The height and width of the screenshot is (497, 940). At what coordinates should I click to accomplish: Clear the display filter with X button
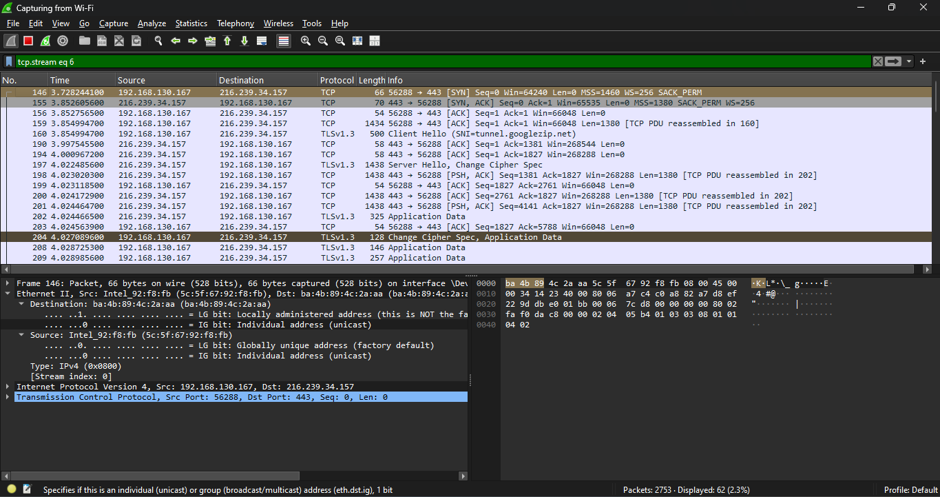coord(878,61)
